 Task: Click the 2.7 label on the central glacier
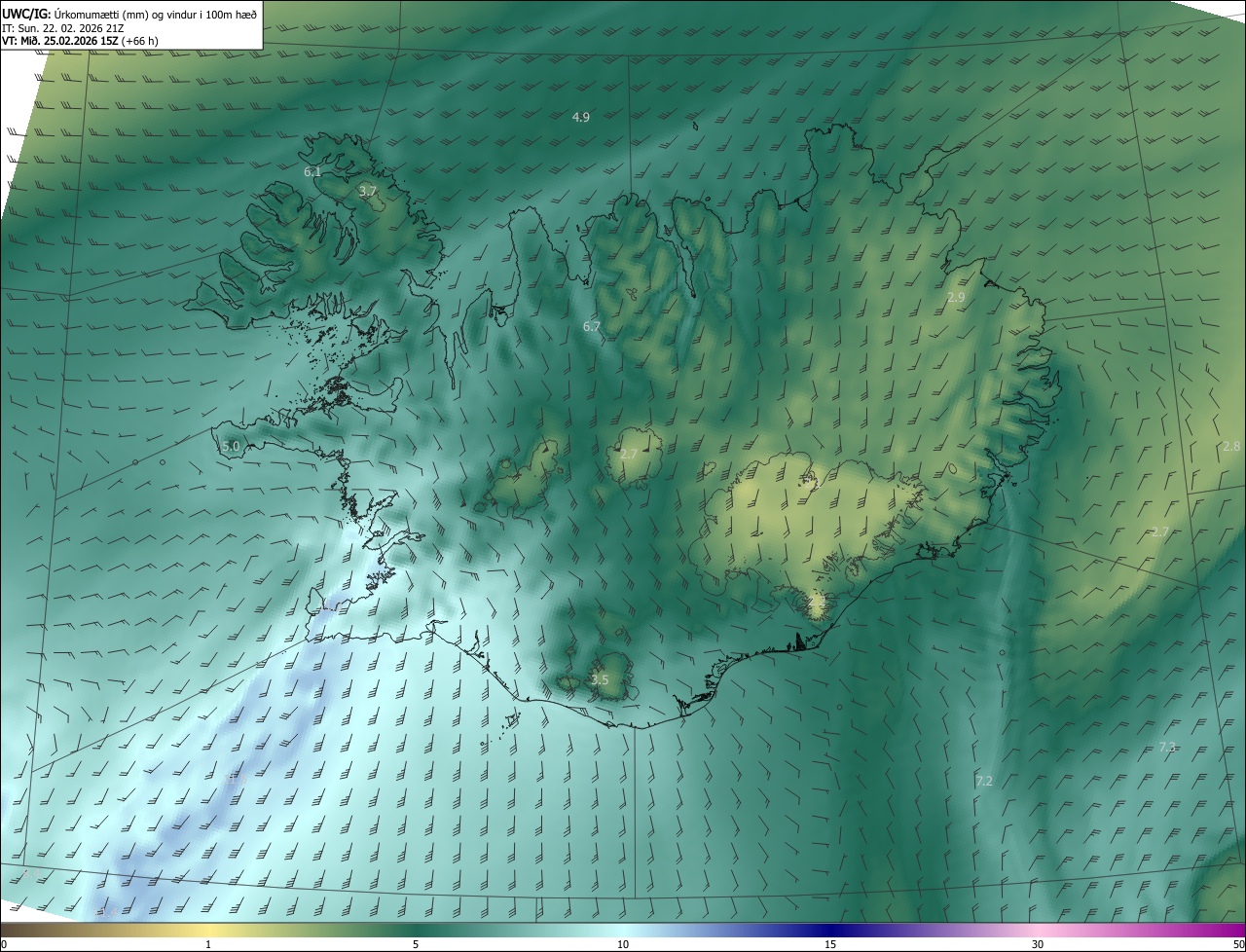point(629,455)
